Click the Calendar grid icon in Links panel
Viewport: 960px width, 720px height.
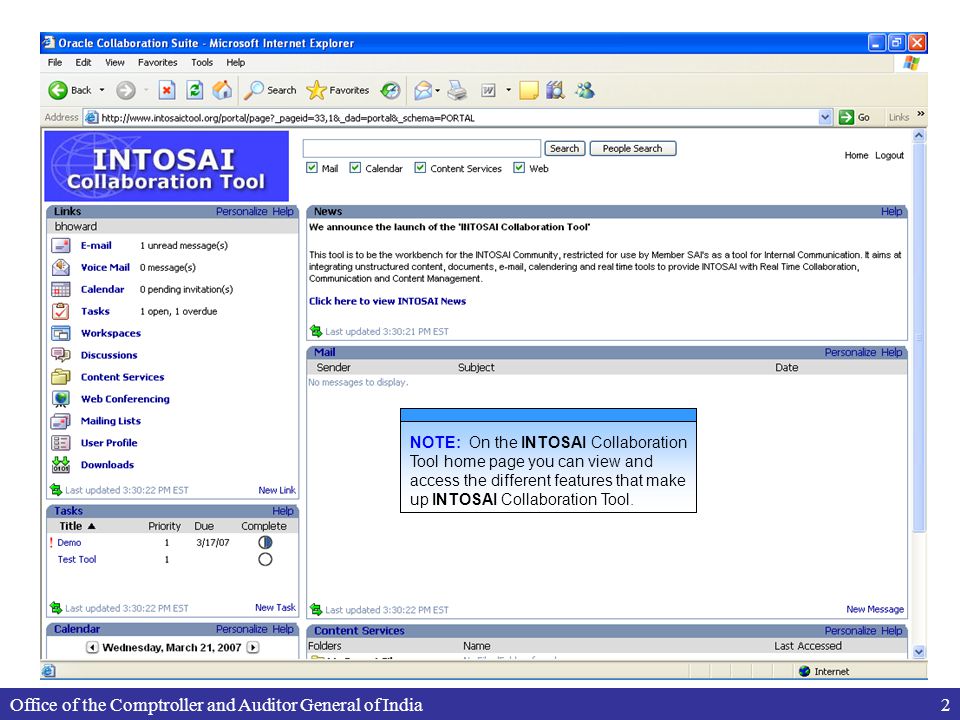(61, 290)
